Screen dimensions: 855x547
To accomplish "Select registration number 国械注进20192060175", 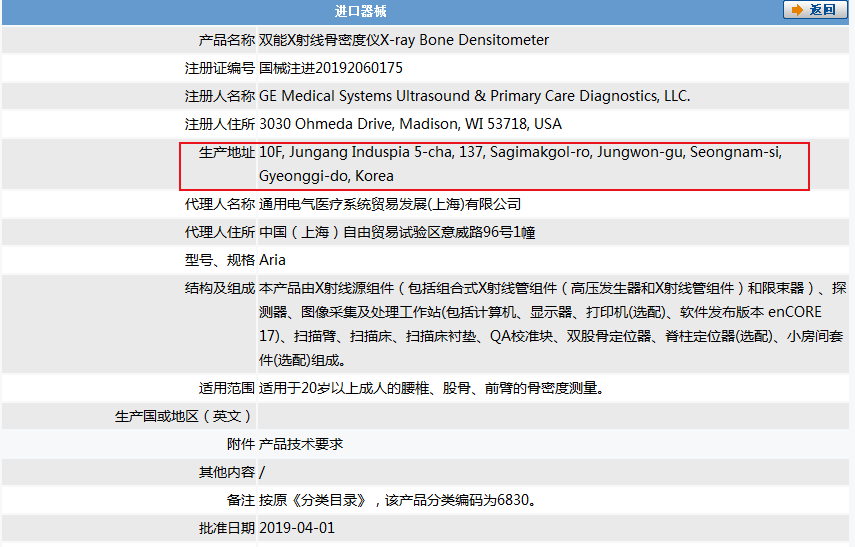I will (x=330, y=68).
